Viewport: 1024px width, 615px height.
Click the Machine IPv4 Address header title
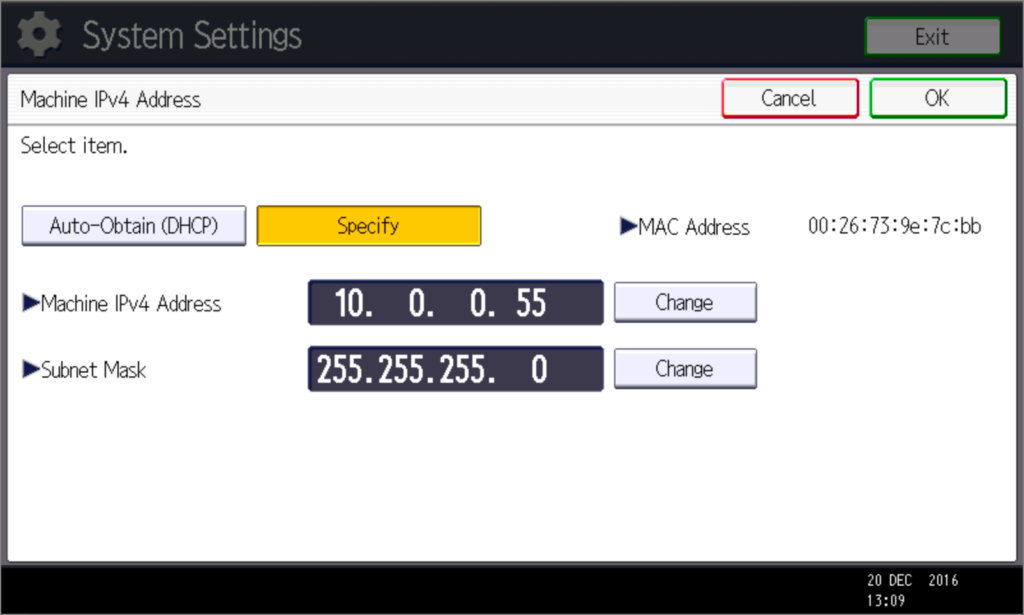pos(111,100)
